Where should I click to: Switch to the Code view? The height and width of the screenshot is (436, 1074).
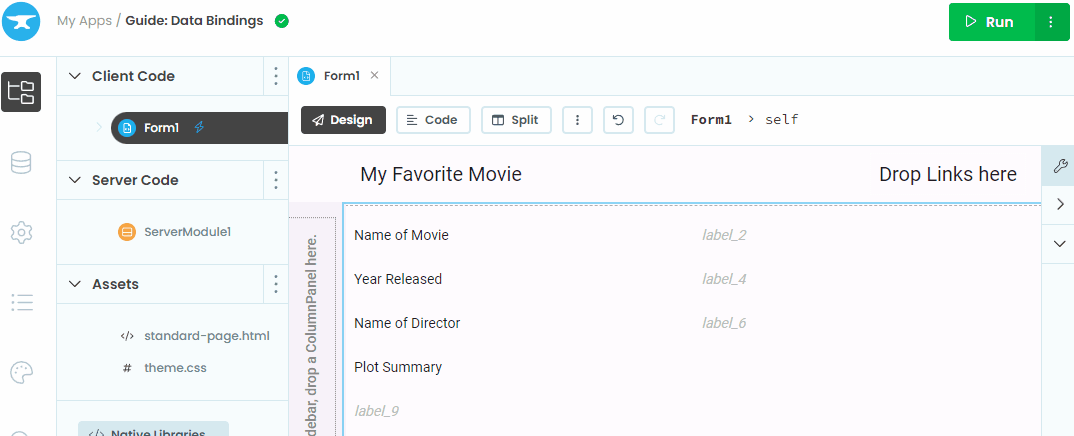pyautogui.click(x=434, y=120)
